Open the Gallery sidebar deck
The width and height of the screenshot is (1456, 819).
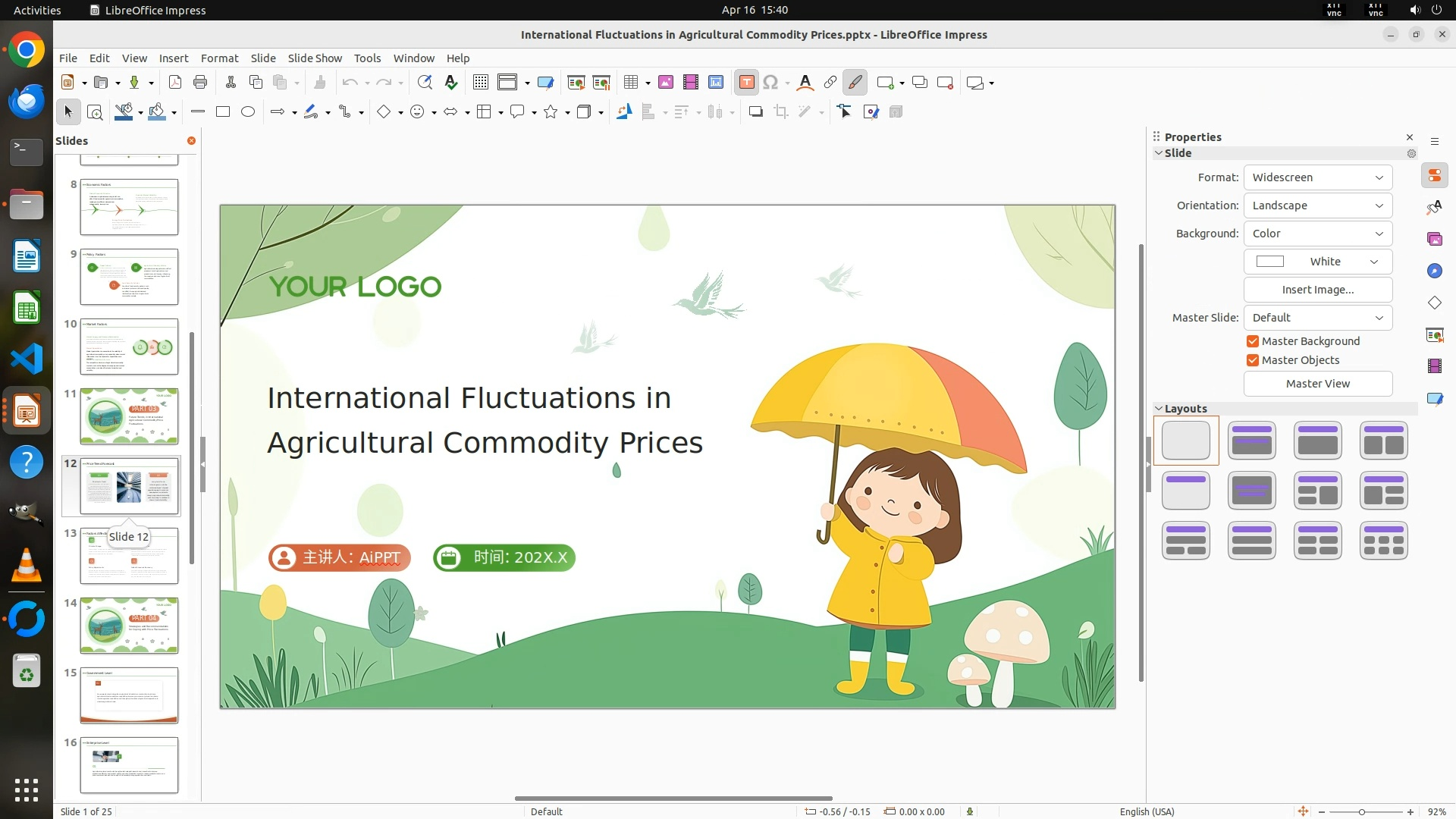(1434, 240)
